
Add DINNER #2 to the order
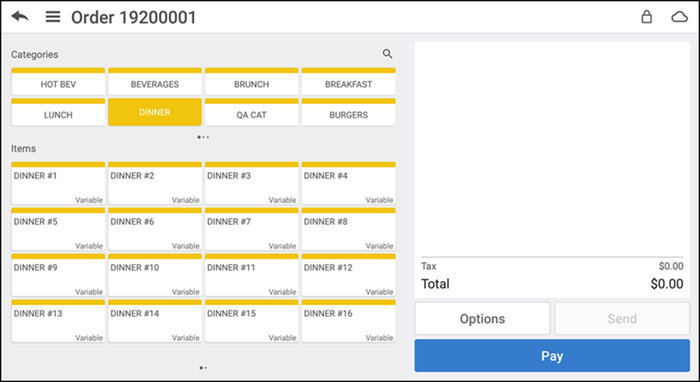click(x=155, y=183)
